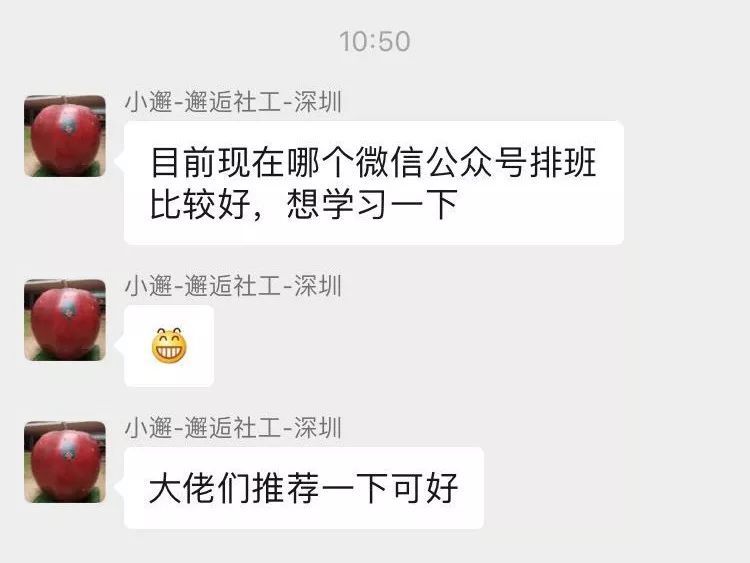Open the apple avatar beside the first message

pos(65,136)
